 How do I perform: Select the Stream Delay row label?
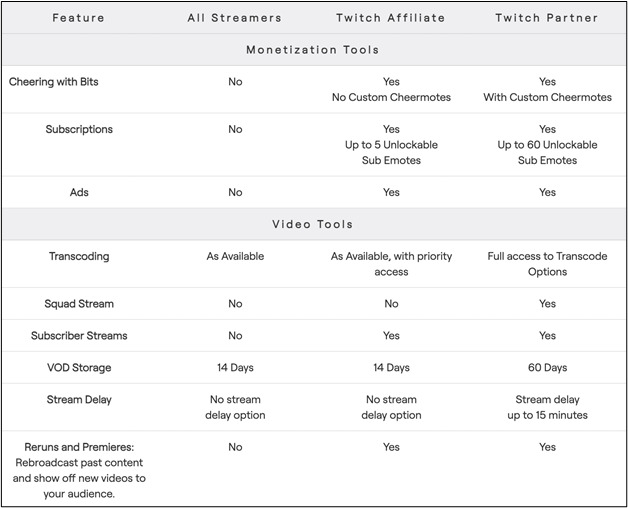coord(79,399)
